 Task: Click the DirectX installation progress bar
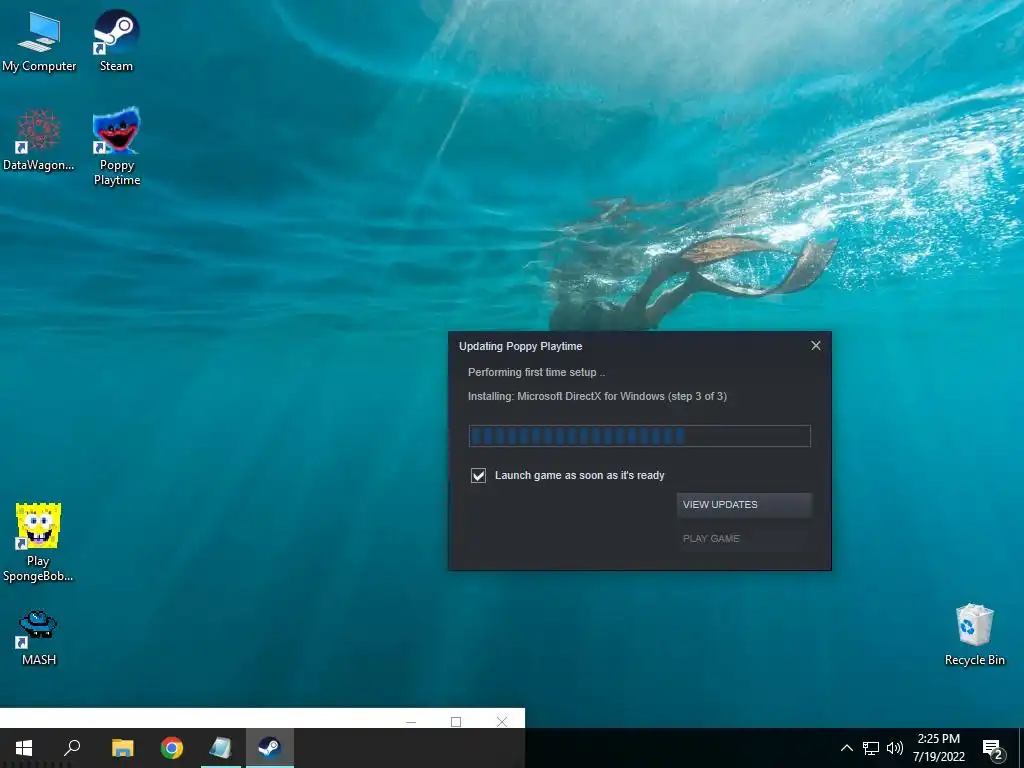[639, 436]
